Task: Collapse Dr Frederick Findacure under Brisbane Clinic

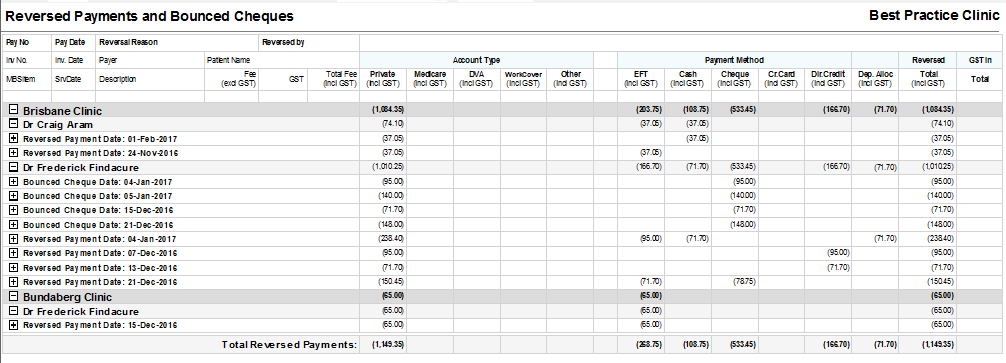Action: [x=13, y=167]
